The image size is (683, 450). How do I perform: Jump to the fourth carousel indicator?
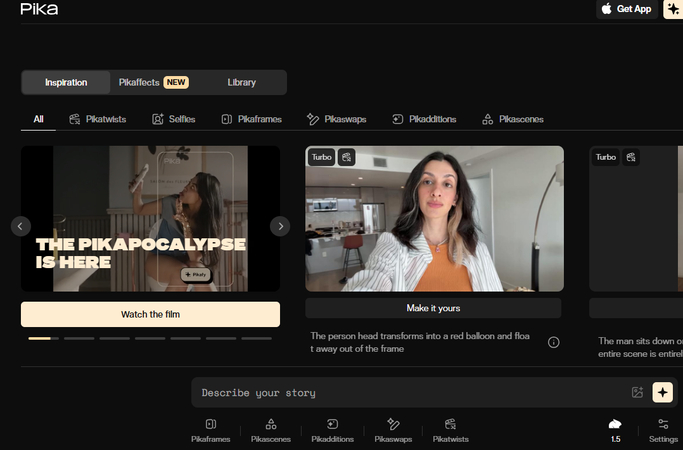pyautogui.click(x=150, y=338)
